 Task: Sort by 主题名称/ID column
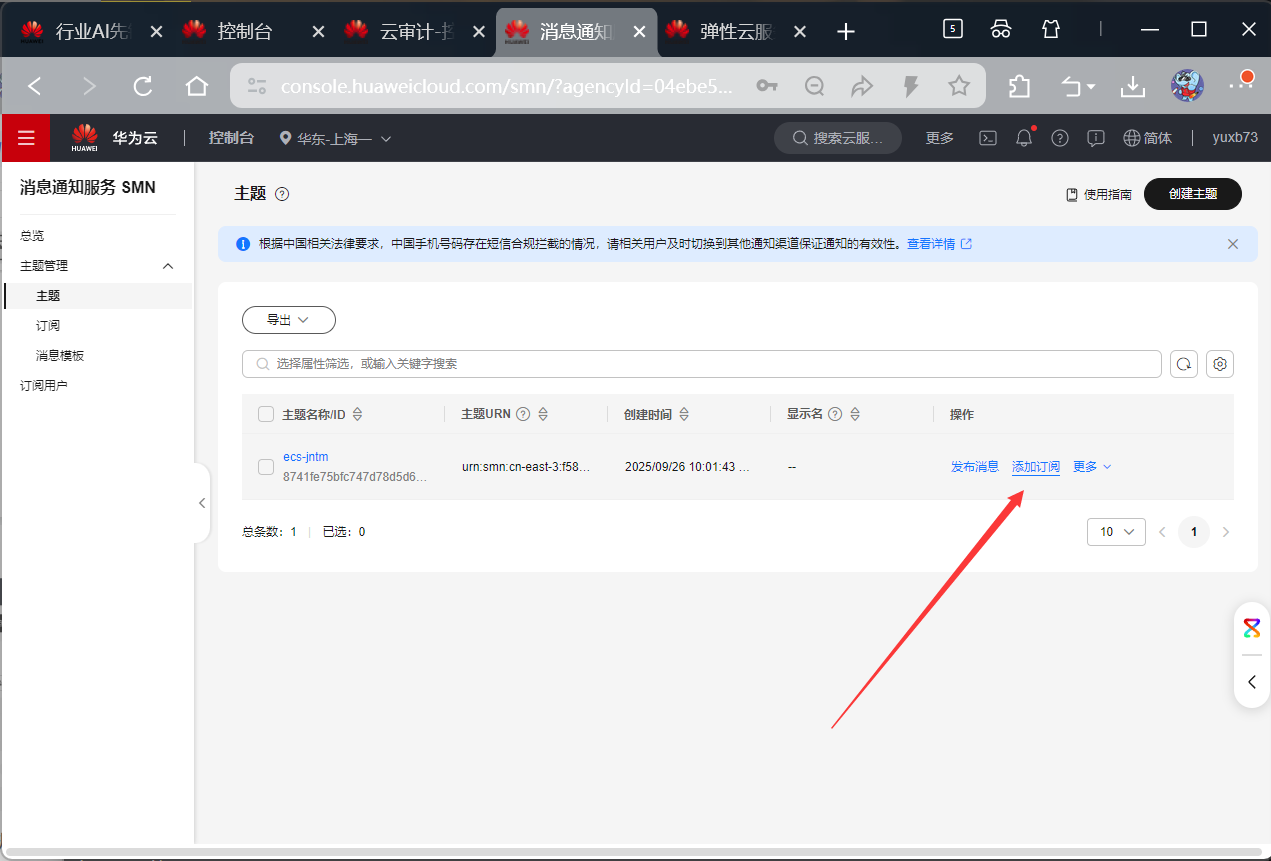click(358, 414)
